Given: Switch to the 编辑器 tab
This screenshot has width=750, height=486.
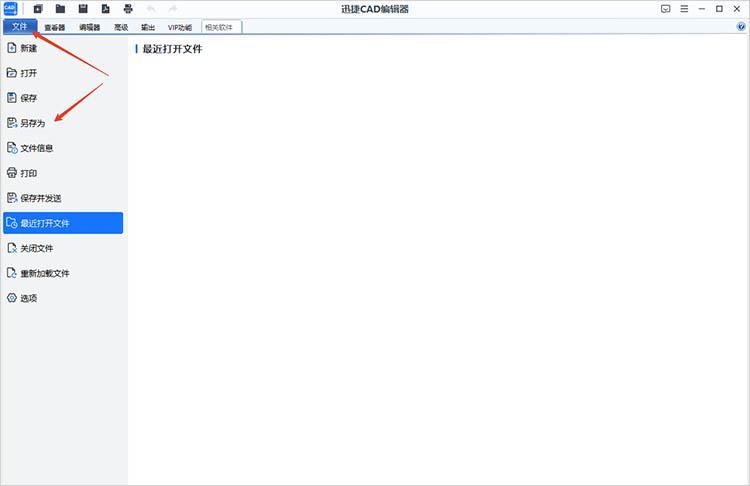Looking at the screenshot, I should click(x=89, y=27).
